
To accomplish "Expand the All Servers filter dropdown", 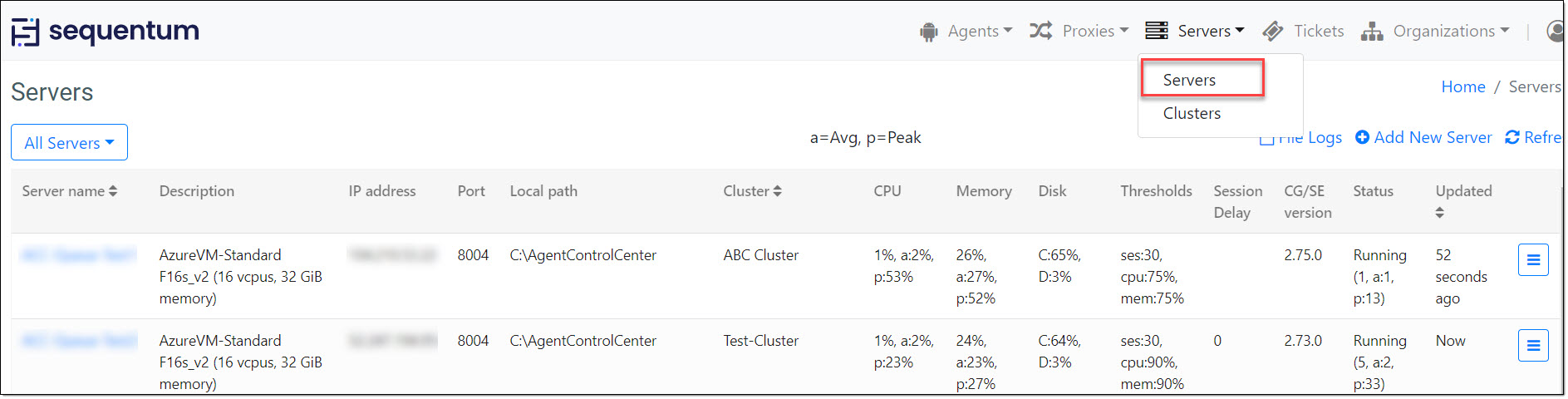I will point(69,143).
